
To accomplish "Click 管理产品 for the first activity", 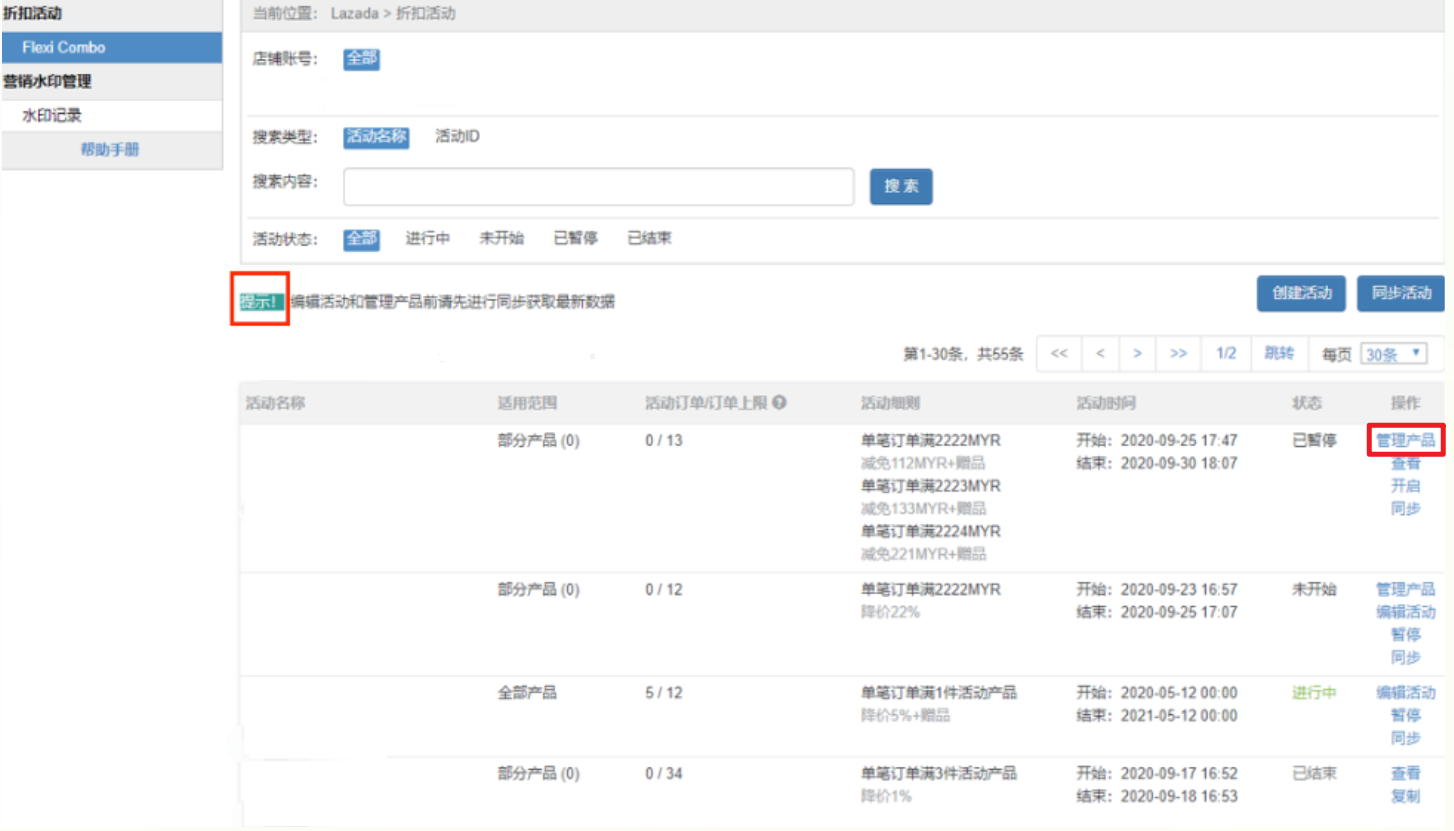I will 1405,439.
